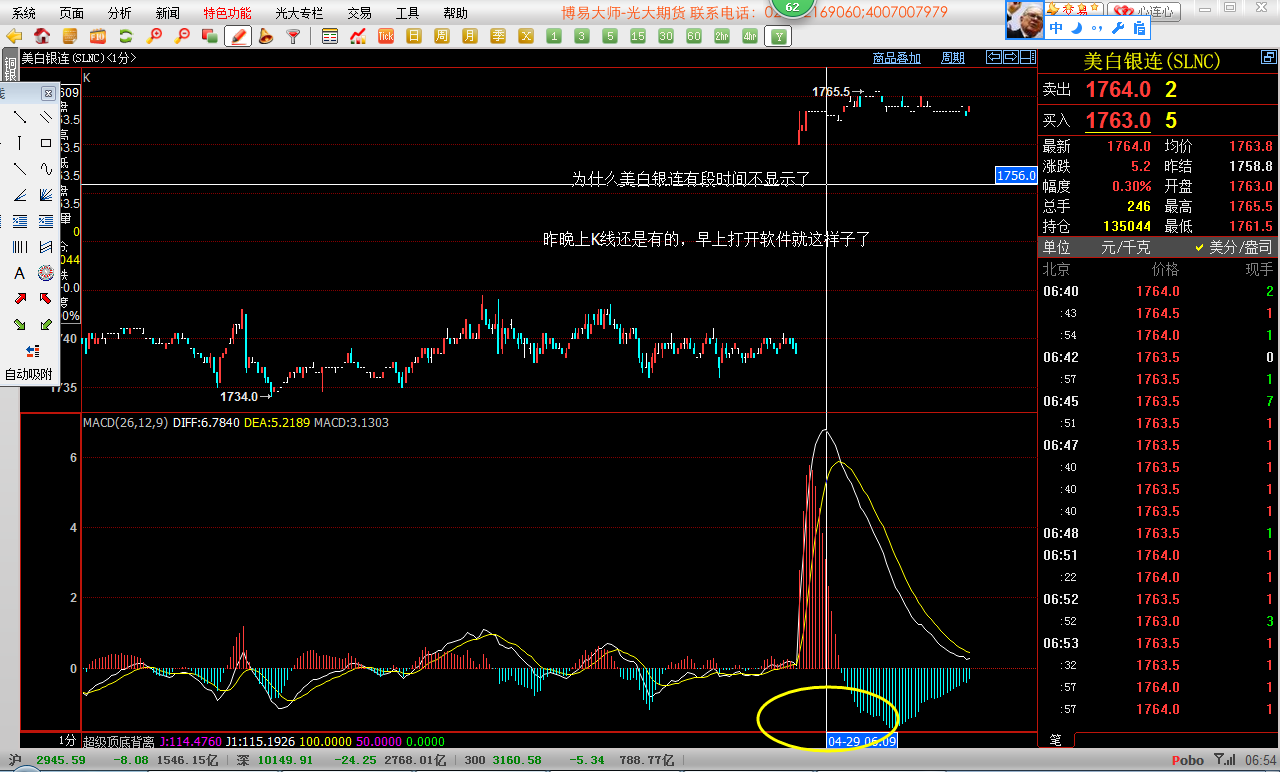Screen dimensions: 1280x772
Task: Open the price alert bell icon
Action: [266, 37]
